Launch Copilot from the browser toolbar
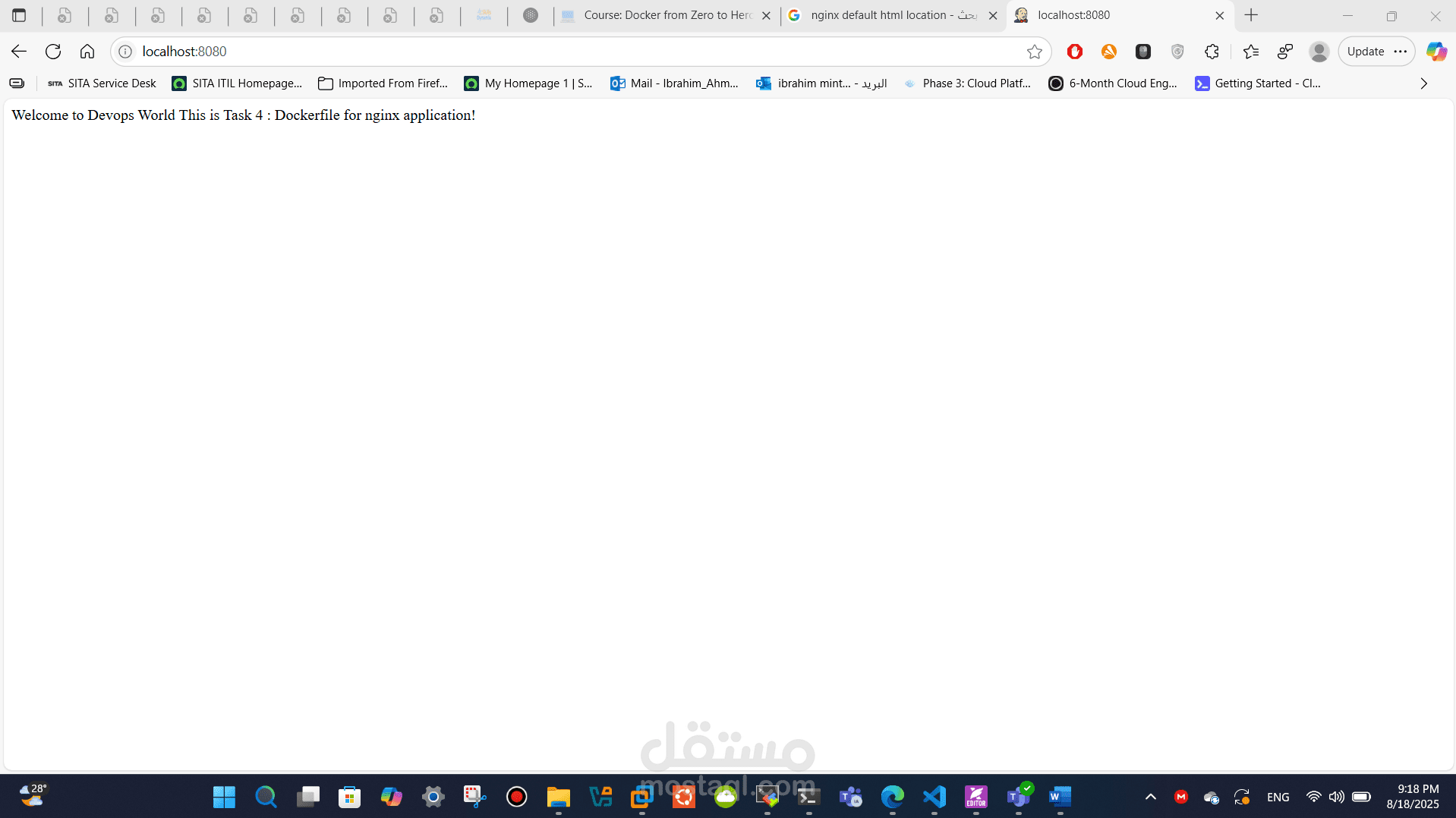This screenshot has height=818, width=1456. [x=1436, y=52]
